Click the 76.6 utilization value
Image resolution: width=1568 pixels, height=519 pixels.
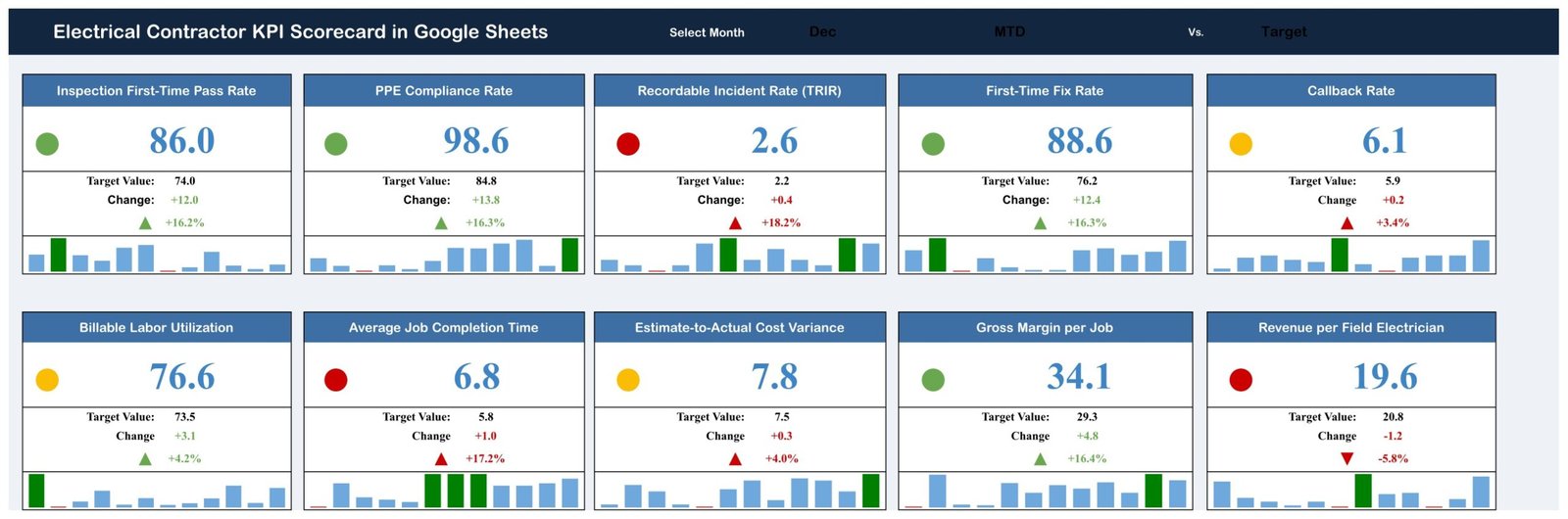point(182,377)
